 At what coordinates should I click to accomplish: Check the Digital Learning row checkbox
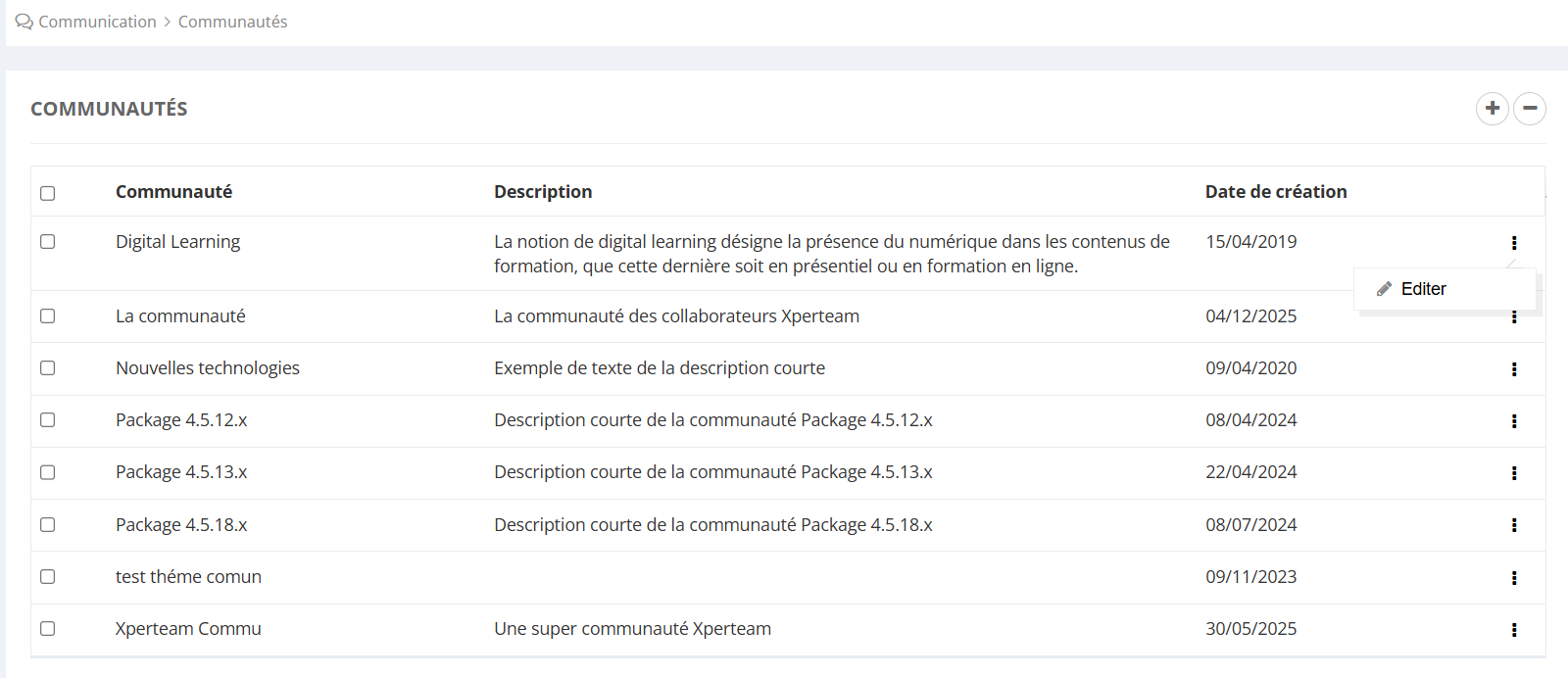click(48, 242)
